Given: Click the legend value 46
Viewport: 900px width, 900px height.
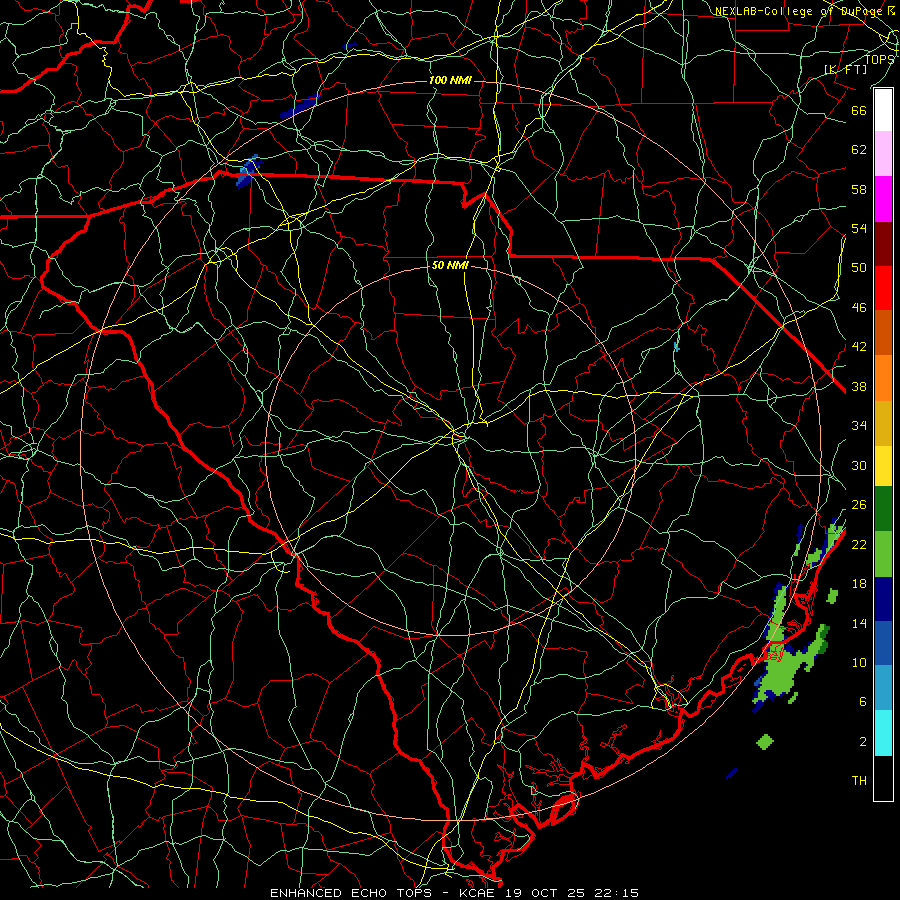Looking at the screenshot, I should tap(859, 308).
